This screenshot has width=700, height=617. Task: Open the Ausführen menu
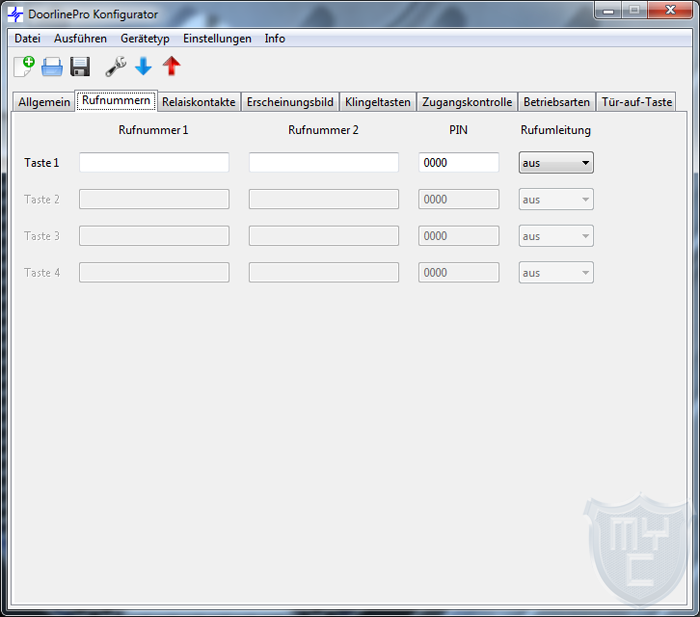(80, 38)
